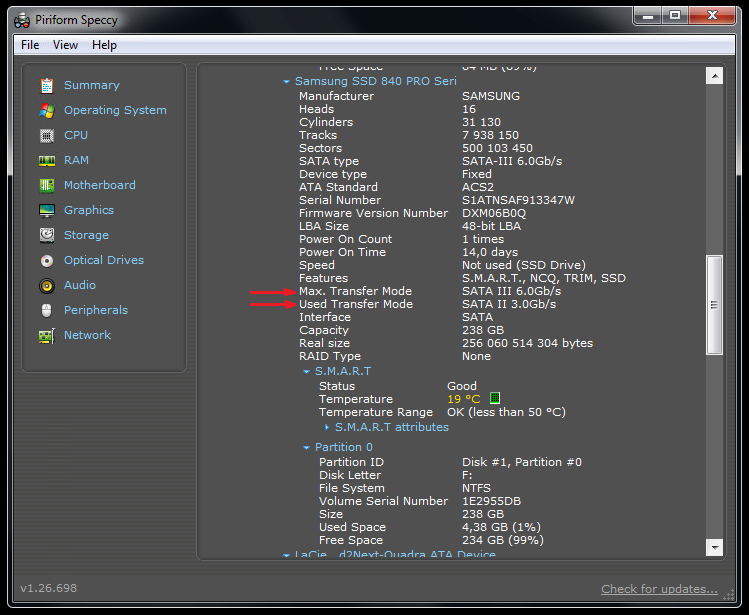Screen dimensions: 749x615
Task: Click the Max. Transfer Mode label
Action: (355, 291)
